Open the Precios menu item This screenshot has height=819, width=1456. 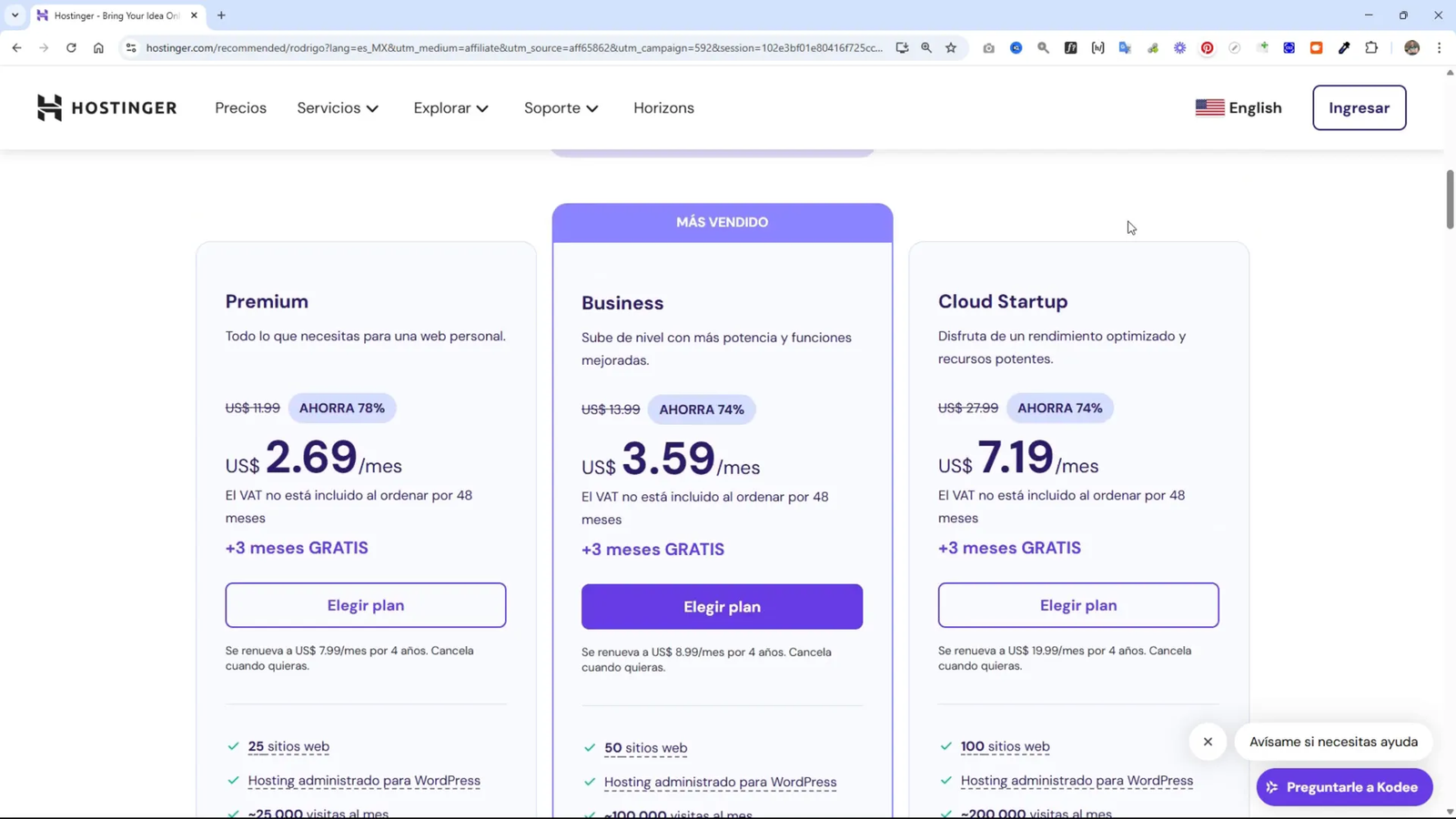(x=240, y=108)
